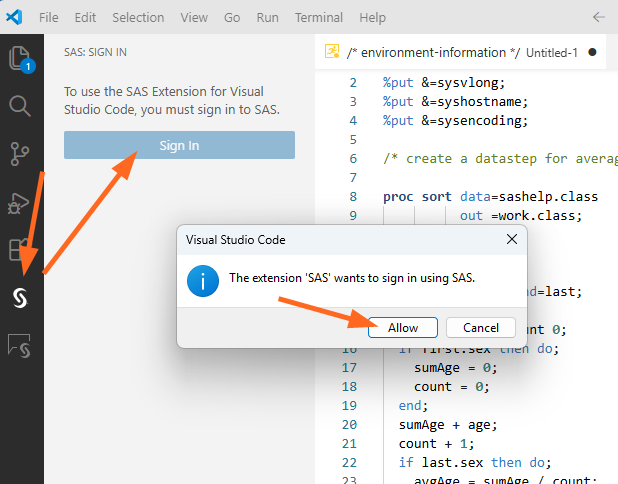Click the Sign In button
This screenshot has height=484, width=618.
(x=179, y=145)
